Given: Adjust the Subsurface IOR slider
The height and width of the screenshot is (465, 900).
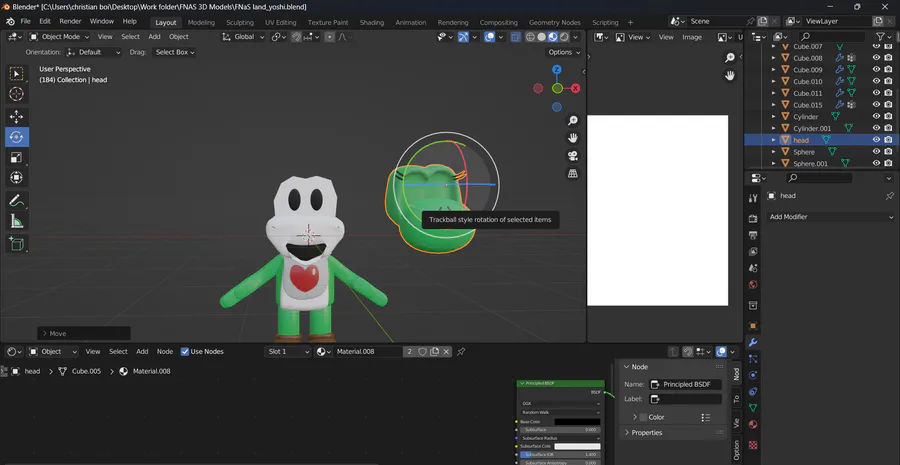Looking at the screenshot, I should click(560, 454).
